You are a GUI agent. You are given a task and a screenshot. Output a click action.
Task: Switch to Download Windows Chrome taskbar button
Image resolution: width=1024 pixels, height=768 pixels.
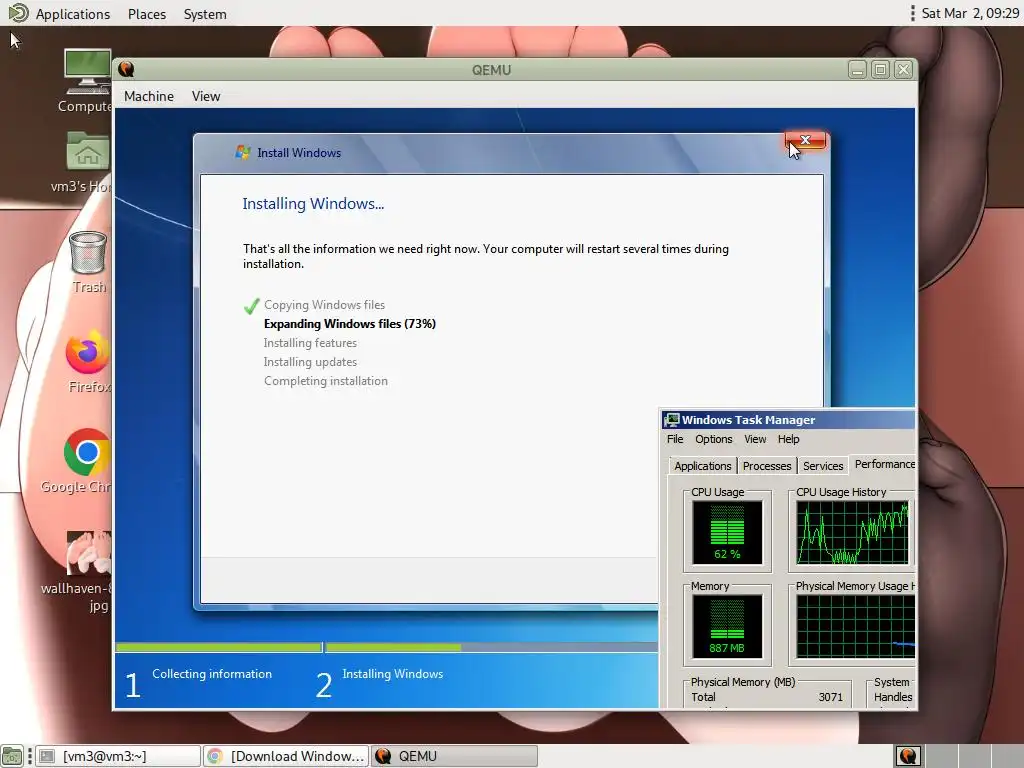[x=286, y=756]
